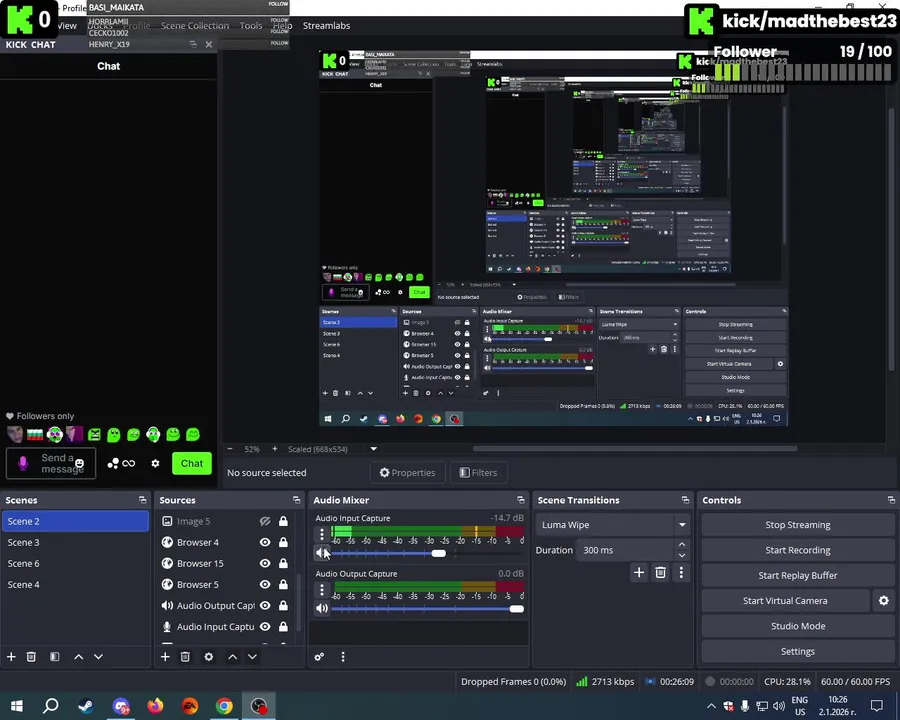This screenshot has height=720, width=900.
Task: Open Audio Mixer three-dot menu at bottom
Action: tap(343, 656)
